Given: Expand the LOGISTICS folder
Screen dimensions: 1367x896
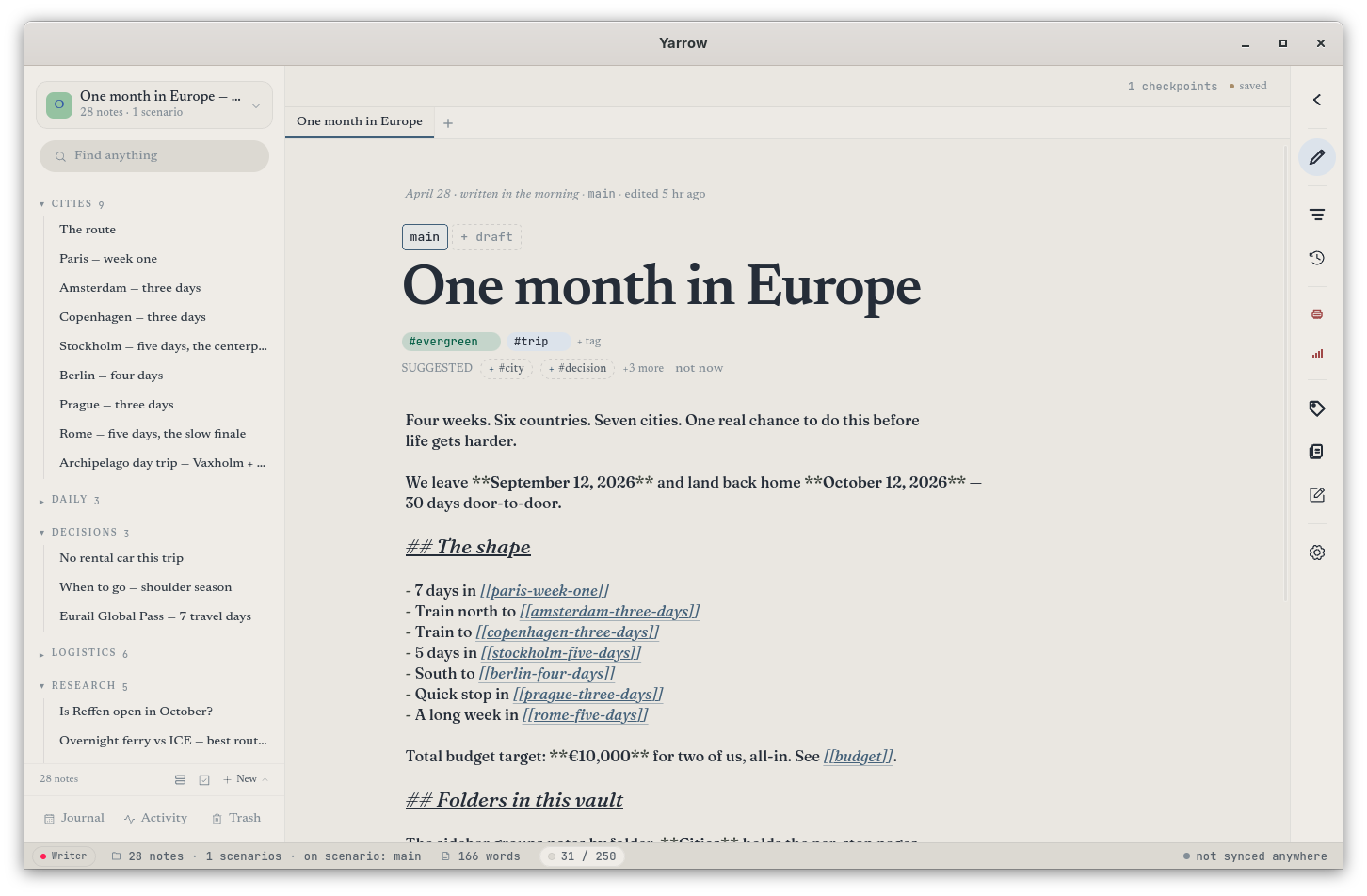Looking at the screenshot, I should pos(84,653).
